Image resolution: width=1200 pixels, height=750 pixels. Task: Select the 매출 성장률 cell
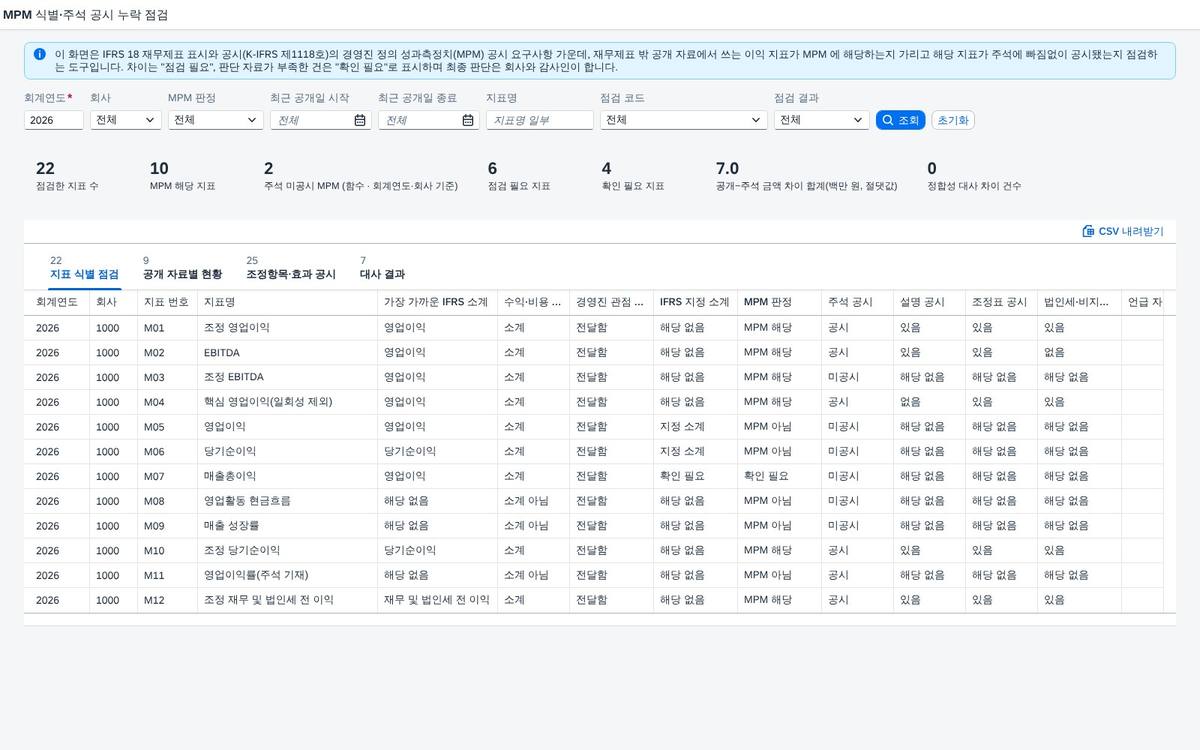[287, 526]
